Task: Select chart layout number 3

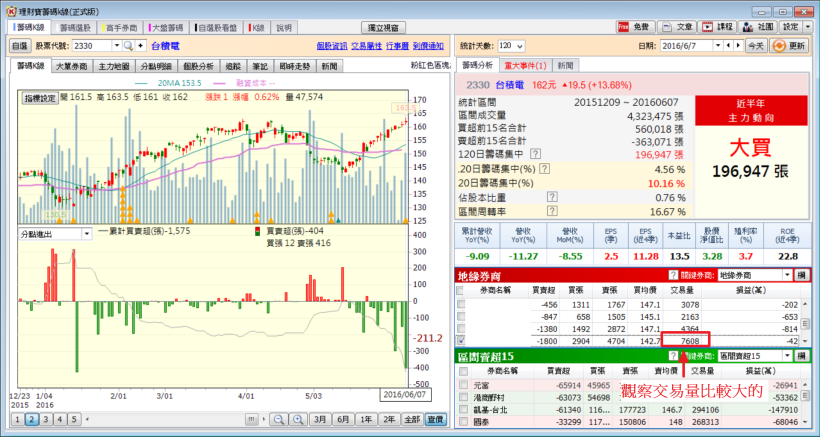Action: coord(45,419)
